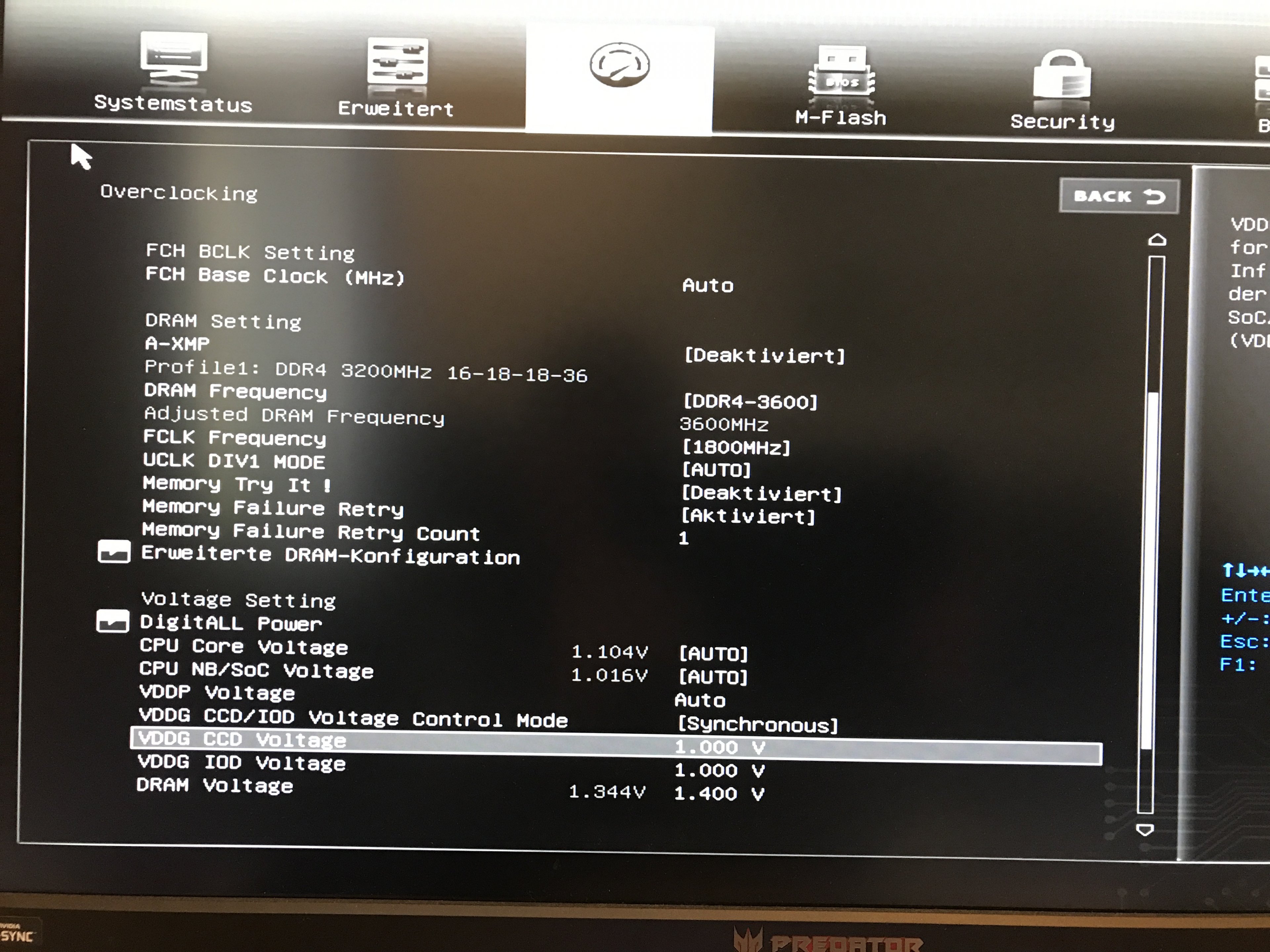1270x952 pixels.
Task: Open Erweiterte DRAM-Konfiguration submenu
Action: pos(331,555)
